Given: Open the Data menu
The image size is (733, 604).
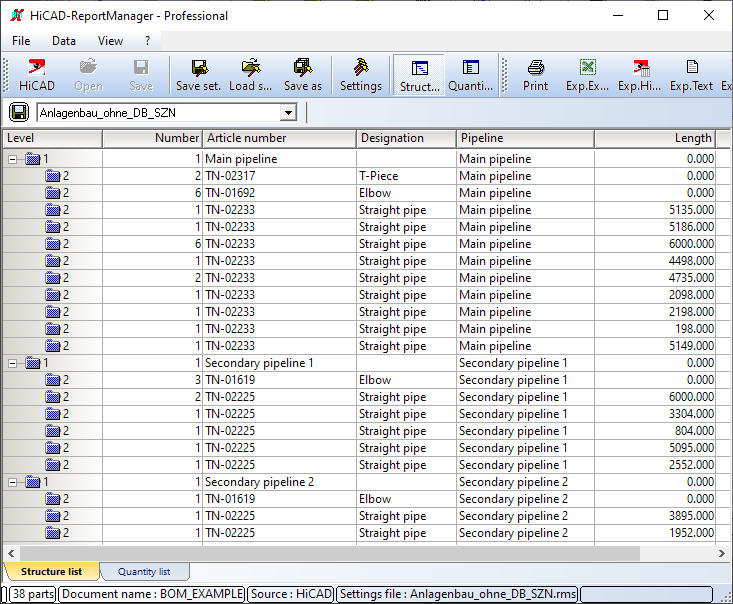Looking at the screenshot, I should click(64, 41).
